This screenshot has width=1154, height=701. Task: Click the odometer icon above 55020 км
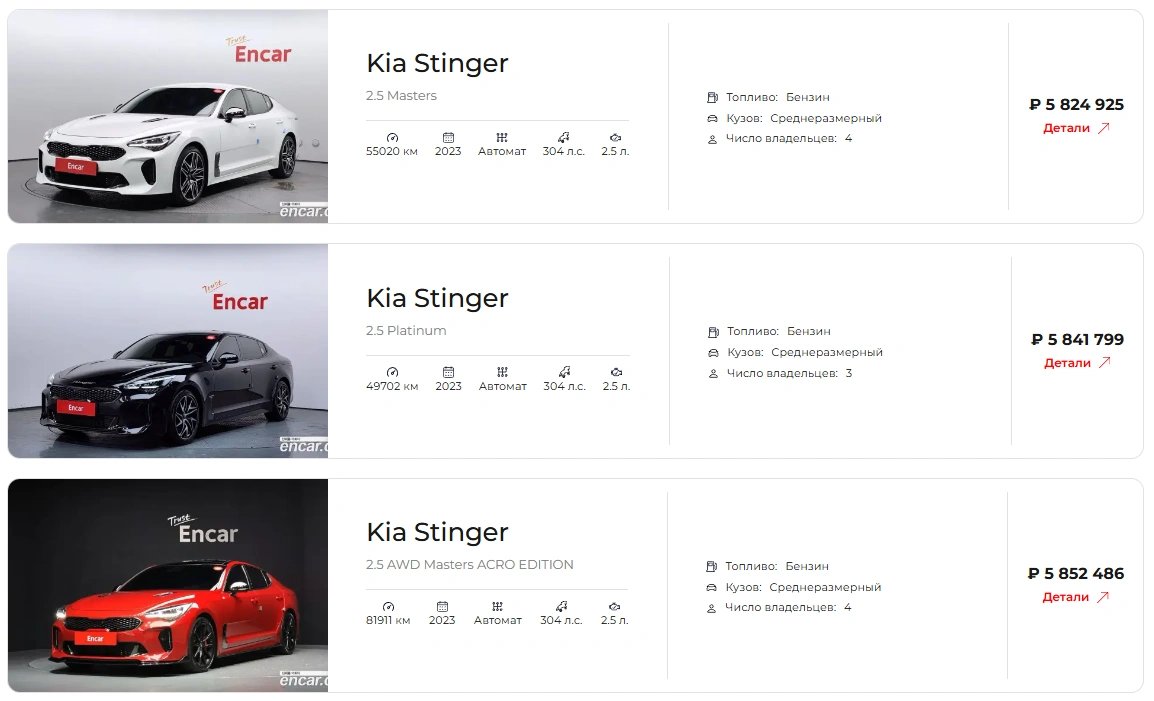(x=392, y=138)
